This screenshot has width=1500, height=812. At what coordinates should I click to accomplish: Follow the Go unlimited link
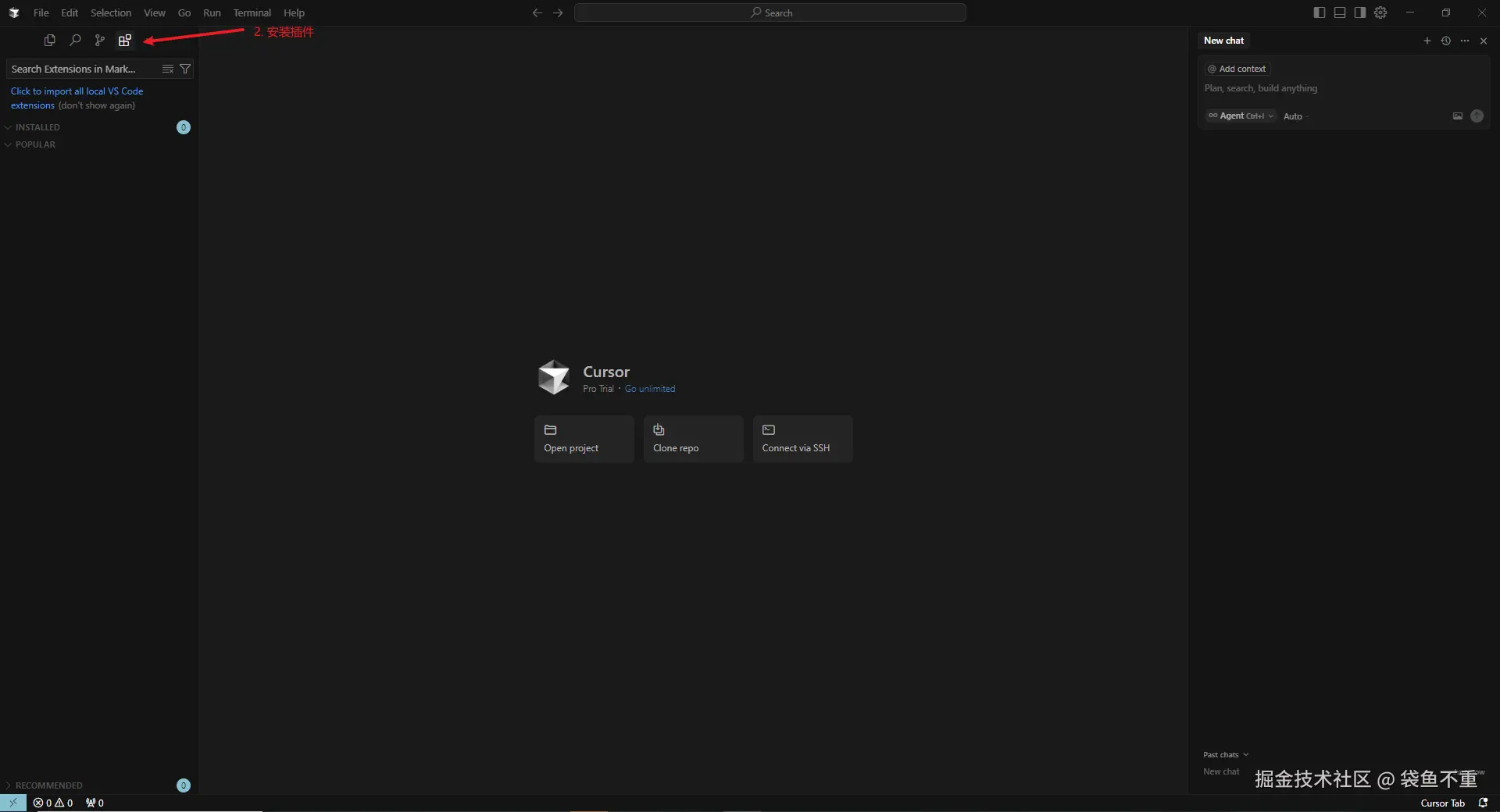coord(650,389)
